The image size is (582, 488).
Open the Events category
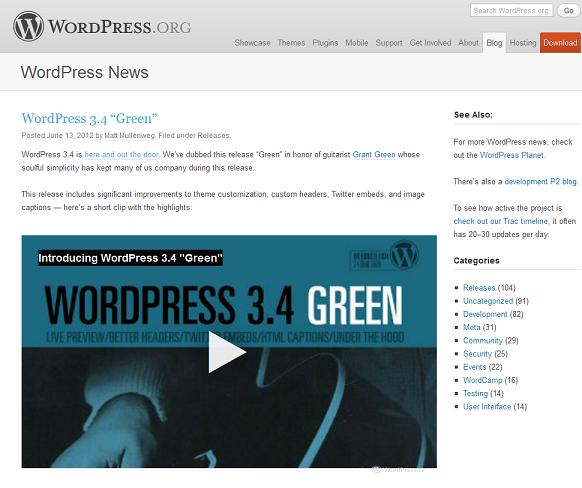pyautogui.click(x=474, y=367)
